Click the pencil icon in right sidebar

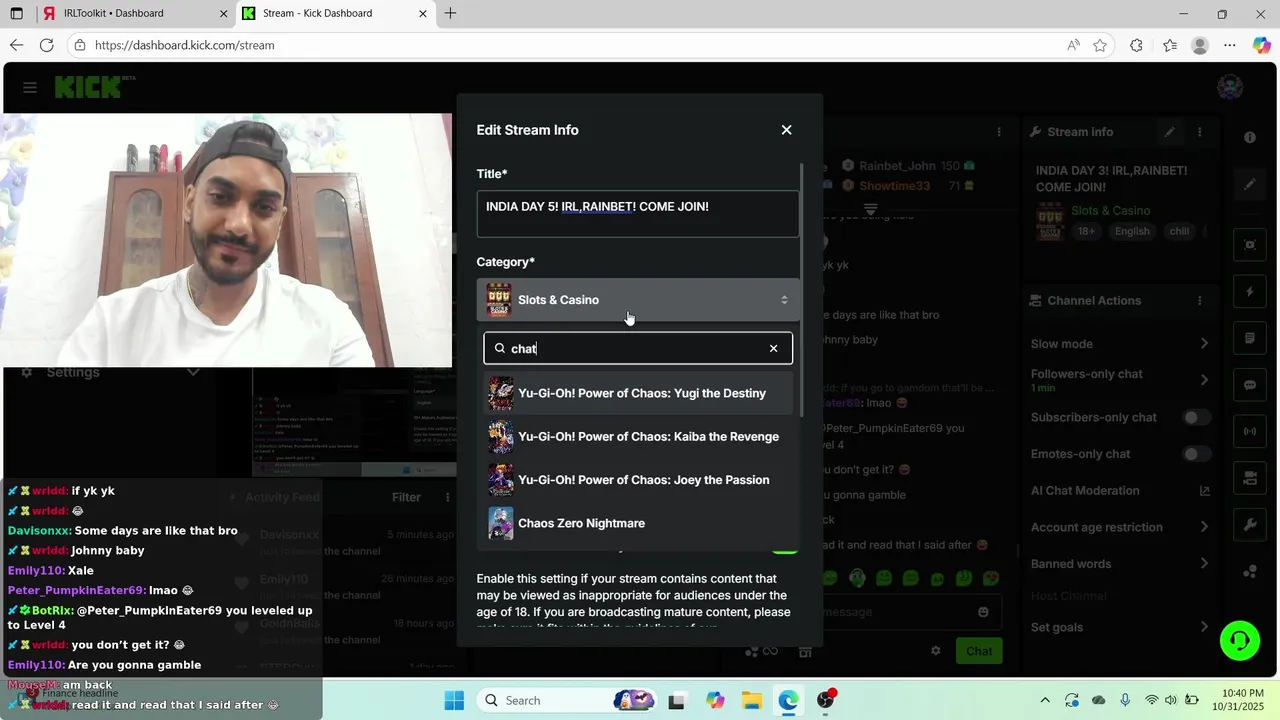coord(1250,185)
